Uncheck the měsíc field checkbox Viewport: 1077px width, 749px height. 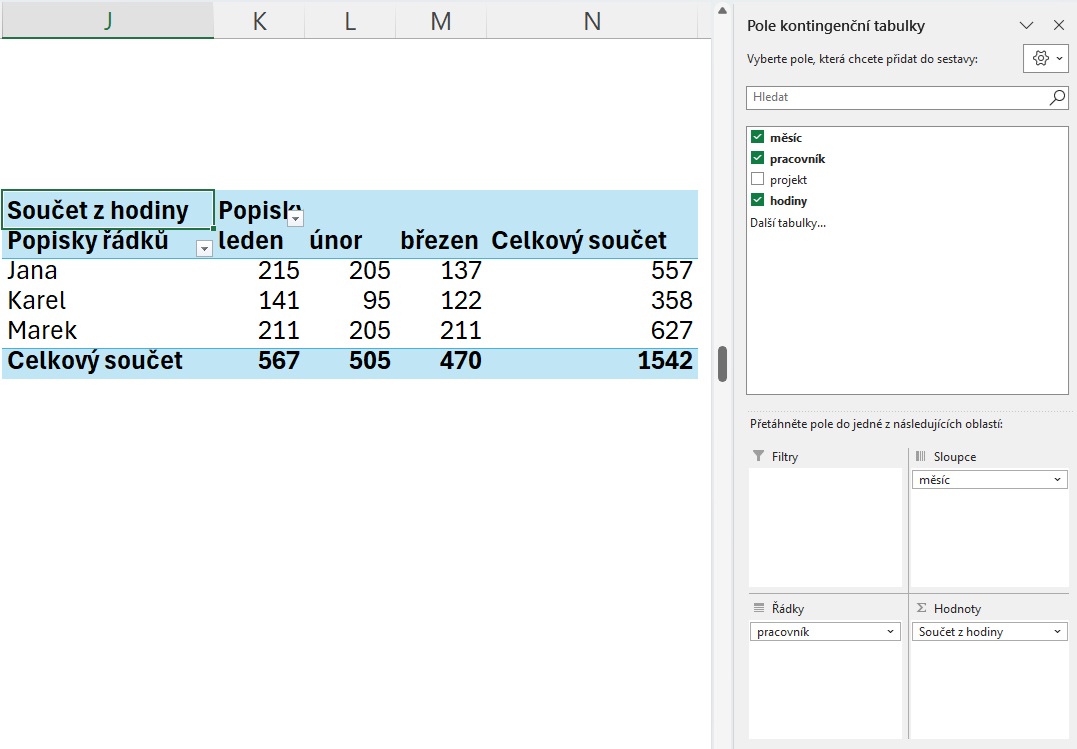coord(757,138)
